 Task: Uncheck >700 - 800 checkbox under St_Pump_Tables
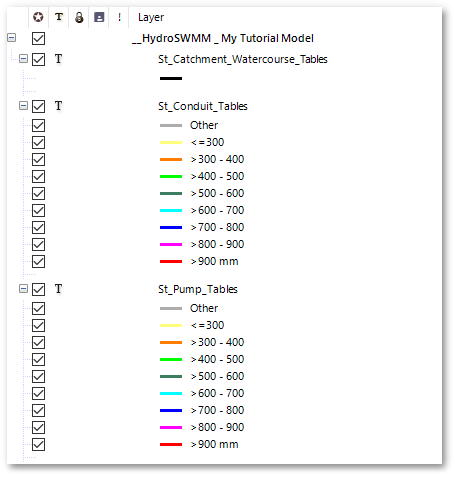pos(38,411)
